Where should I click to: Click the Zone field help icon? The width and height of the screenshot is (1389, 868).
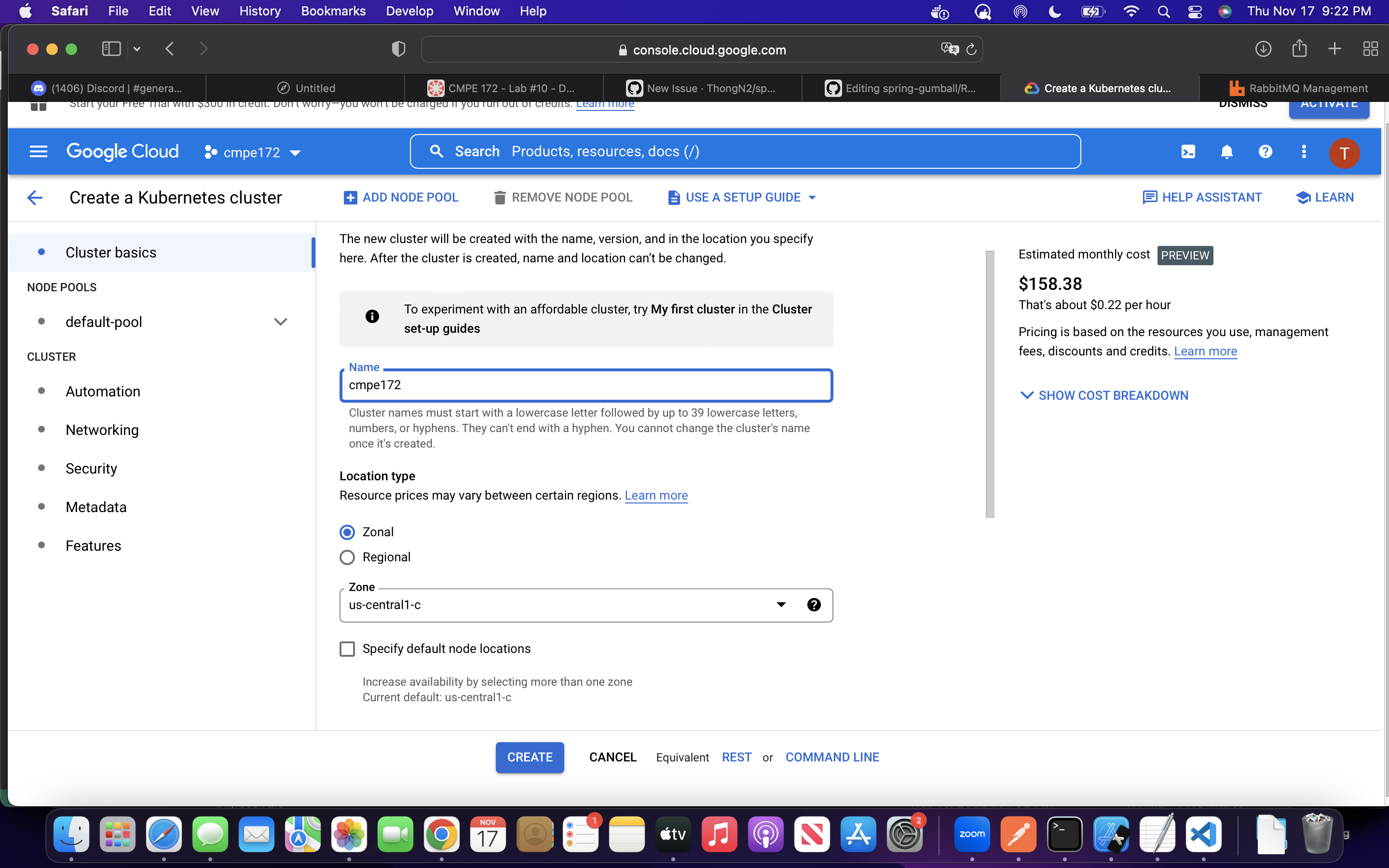pyautogui.click(x=813, y=605)
